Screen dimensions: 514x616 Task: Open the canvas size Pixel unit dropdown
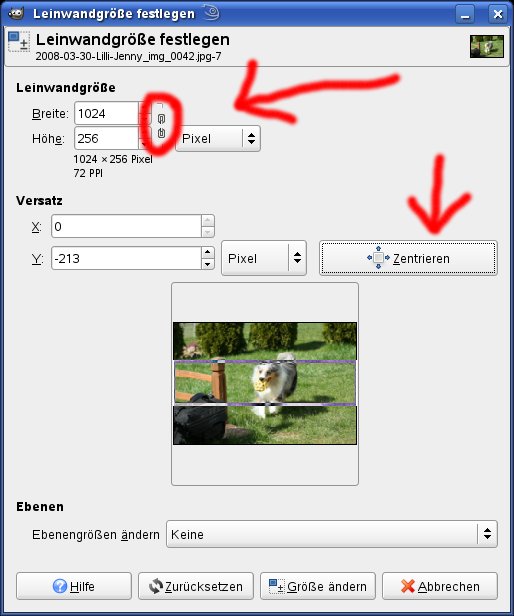tap(218, 138)
